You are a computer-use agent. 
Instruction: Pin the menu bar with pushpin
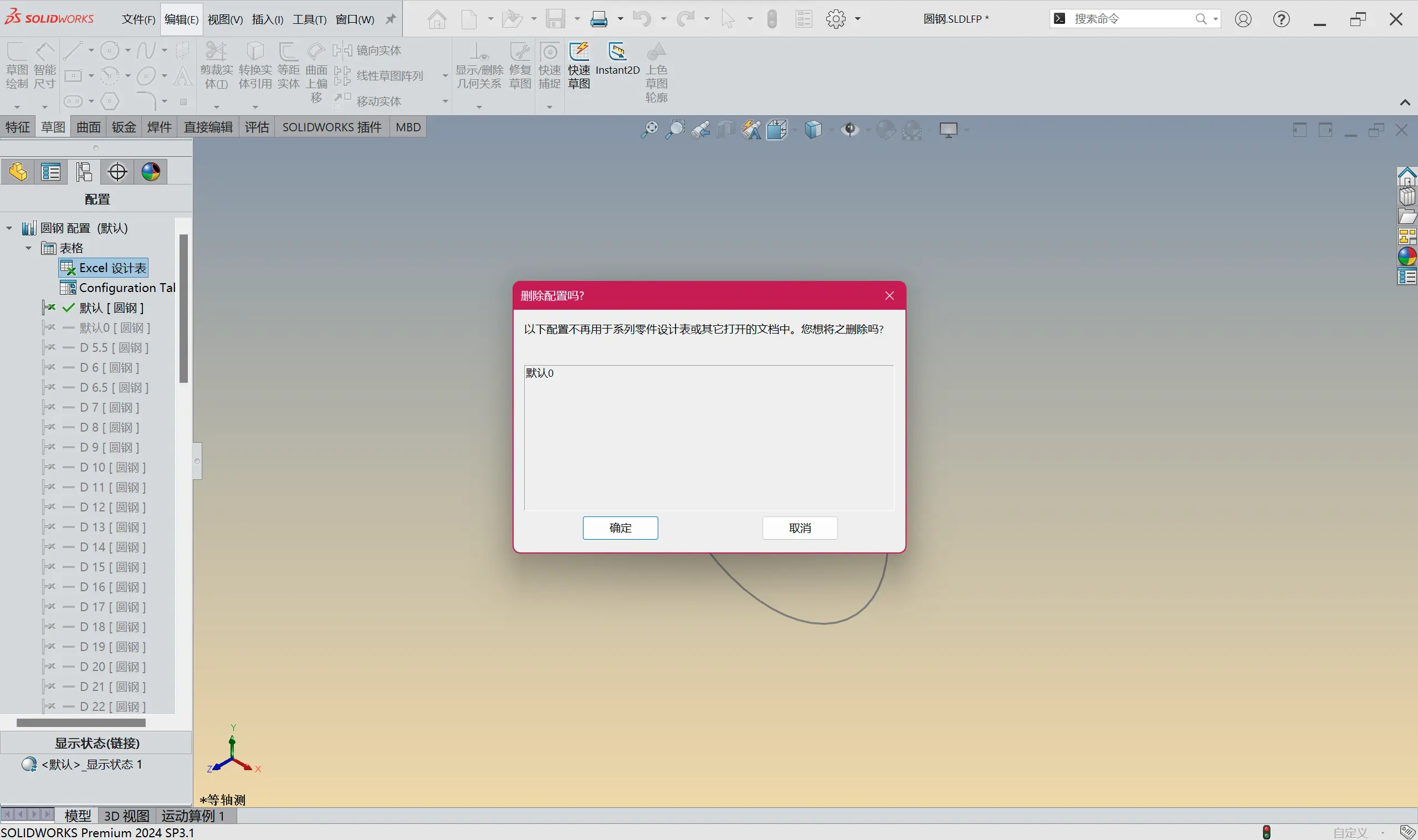click(391, 19)
